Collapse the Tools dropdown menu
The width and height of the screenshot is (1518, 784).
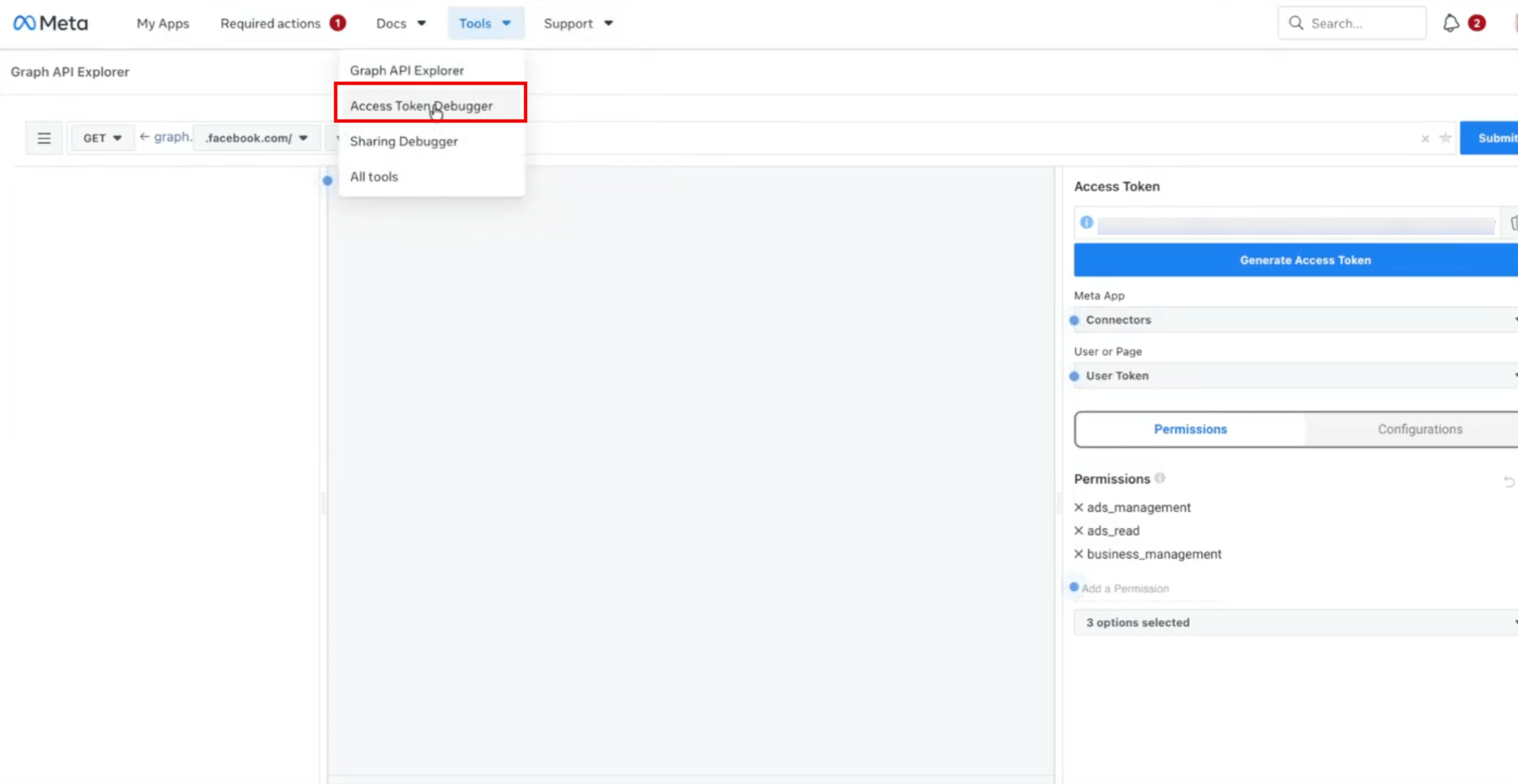tap(485, 23)
